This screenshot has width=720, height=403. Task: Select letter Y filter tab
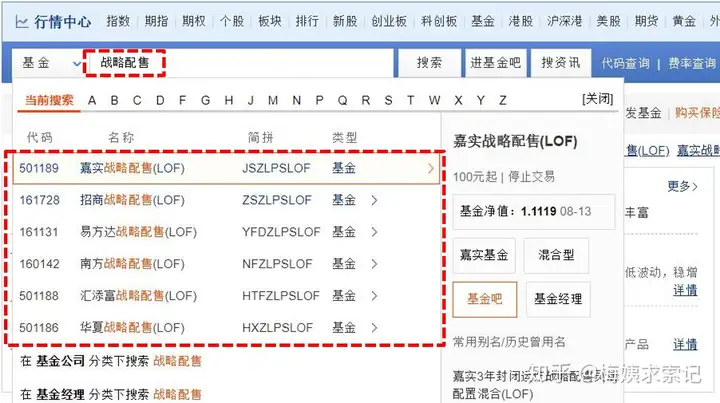480,101
